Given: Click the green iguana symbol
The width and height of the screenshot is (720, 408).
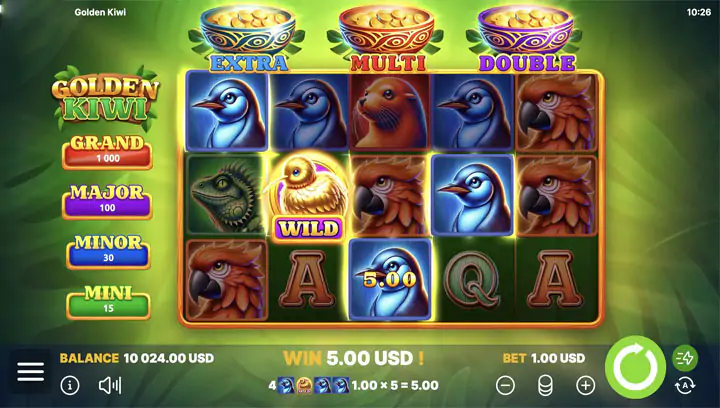Looking at the screenshot, I should (226, 195).
